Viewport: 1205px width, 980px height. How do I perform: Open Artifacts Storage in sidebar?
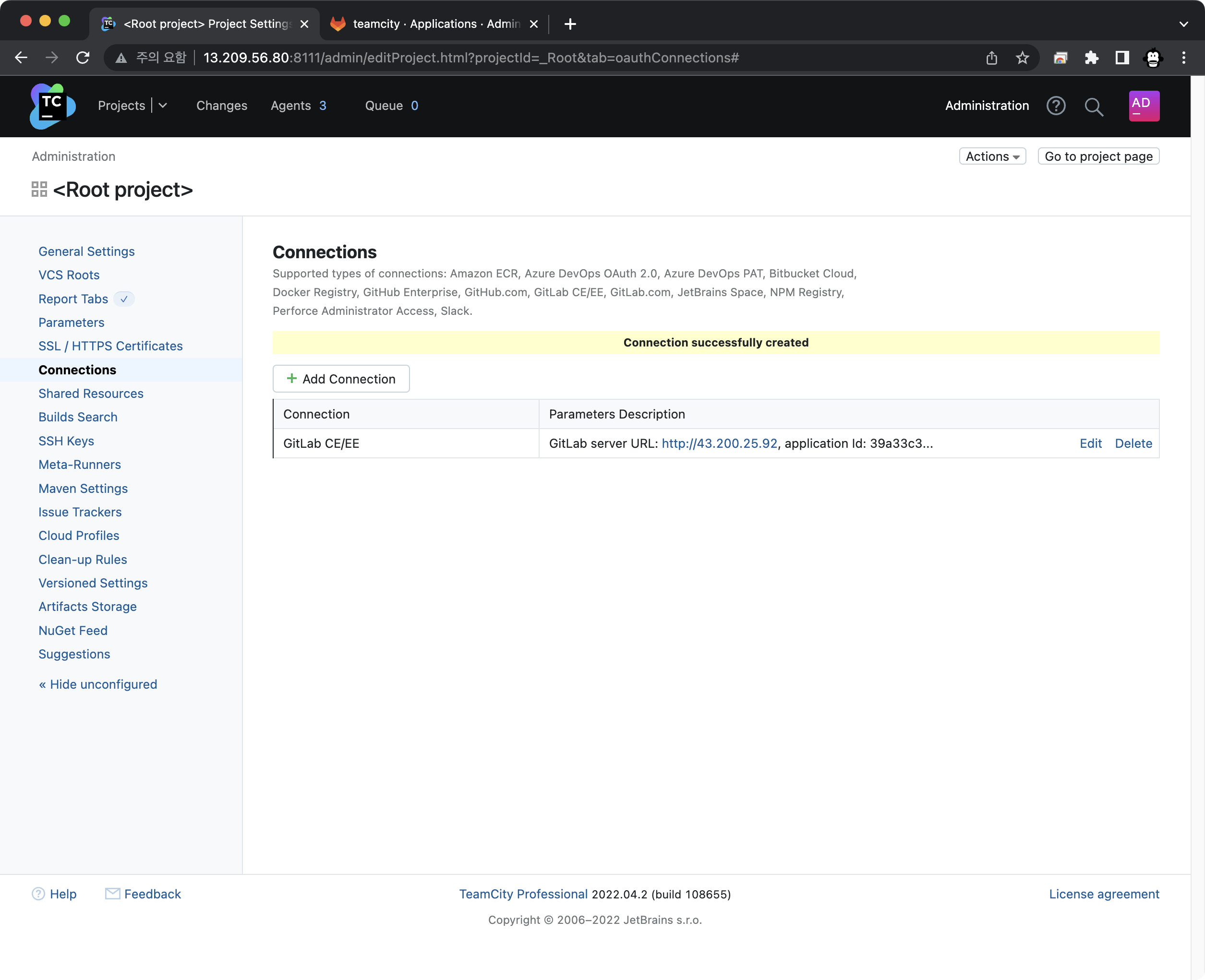click(x=87, y=607)
